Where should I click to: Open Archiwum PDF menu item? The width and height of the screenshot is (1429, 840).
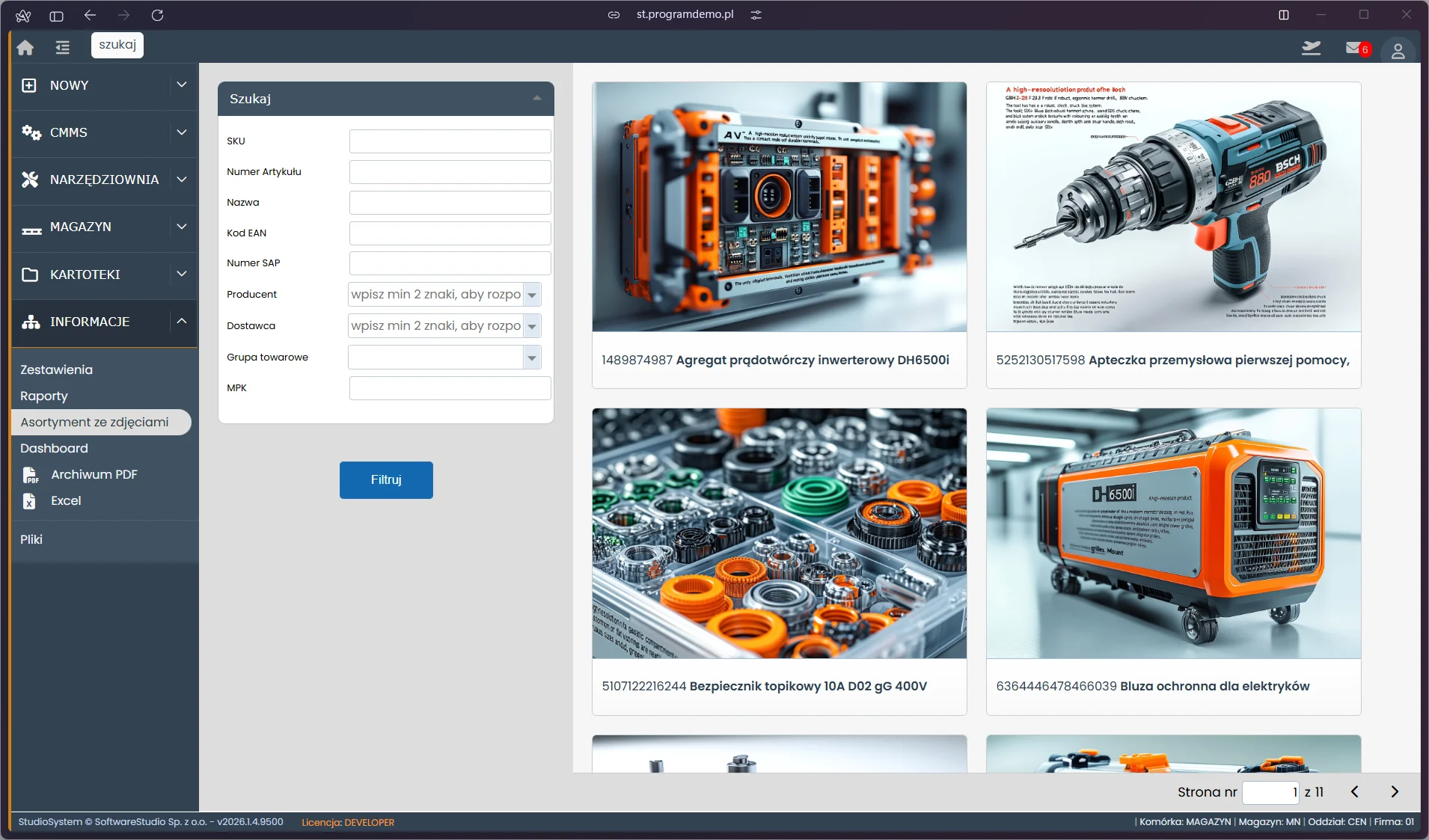coord(94,474)
